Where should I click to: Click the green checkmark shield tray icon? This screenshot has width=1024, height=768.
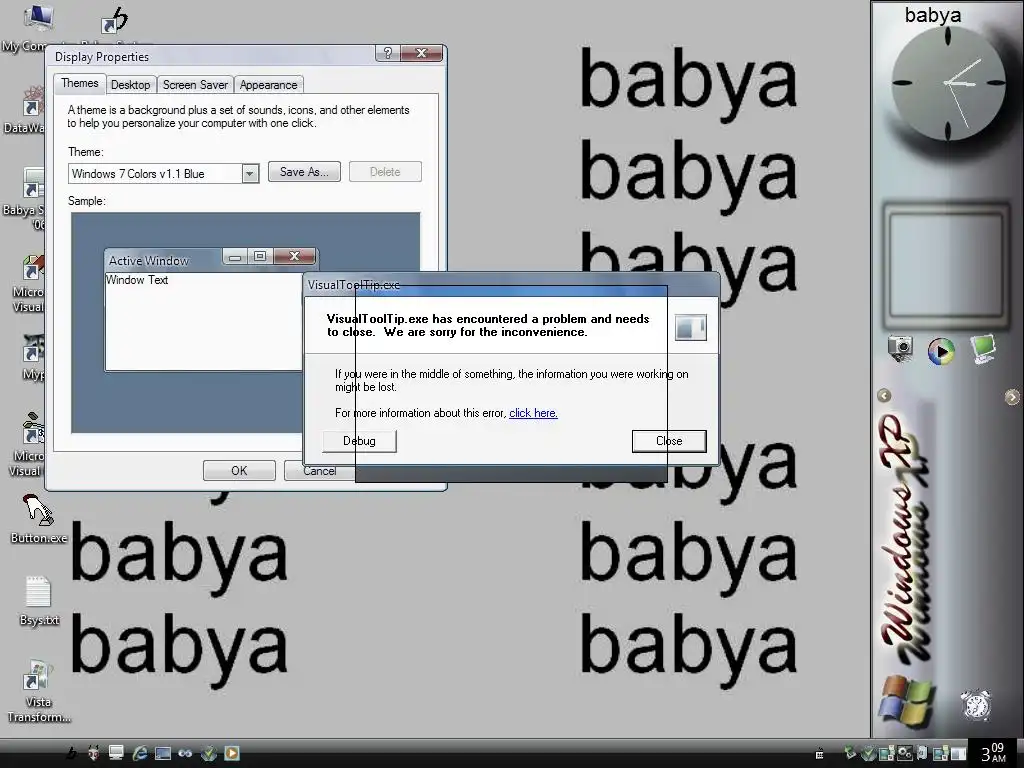[x=869, y=754]
